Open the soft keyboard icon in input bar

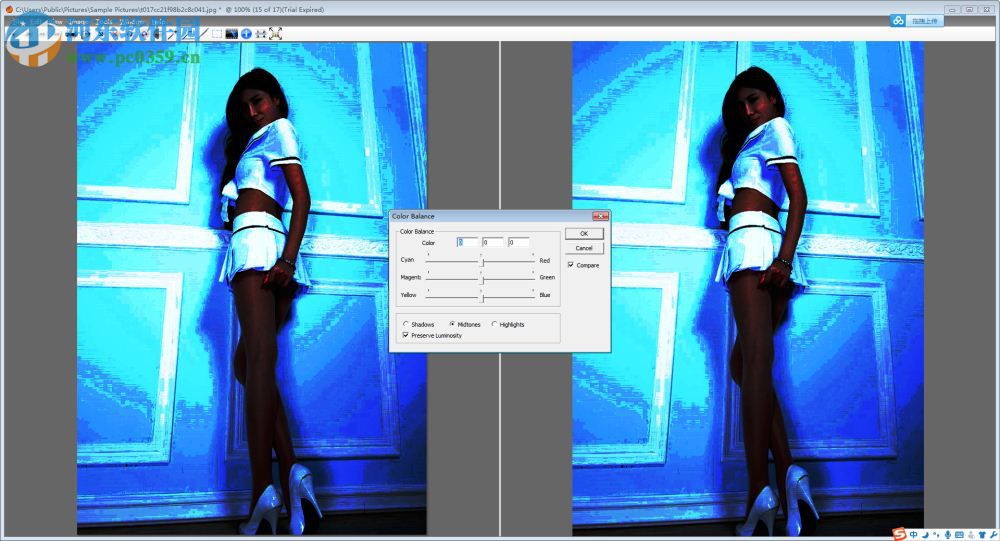(959, 535)
